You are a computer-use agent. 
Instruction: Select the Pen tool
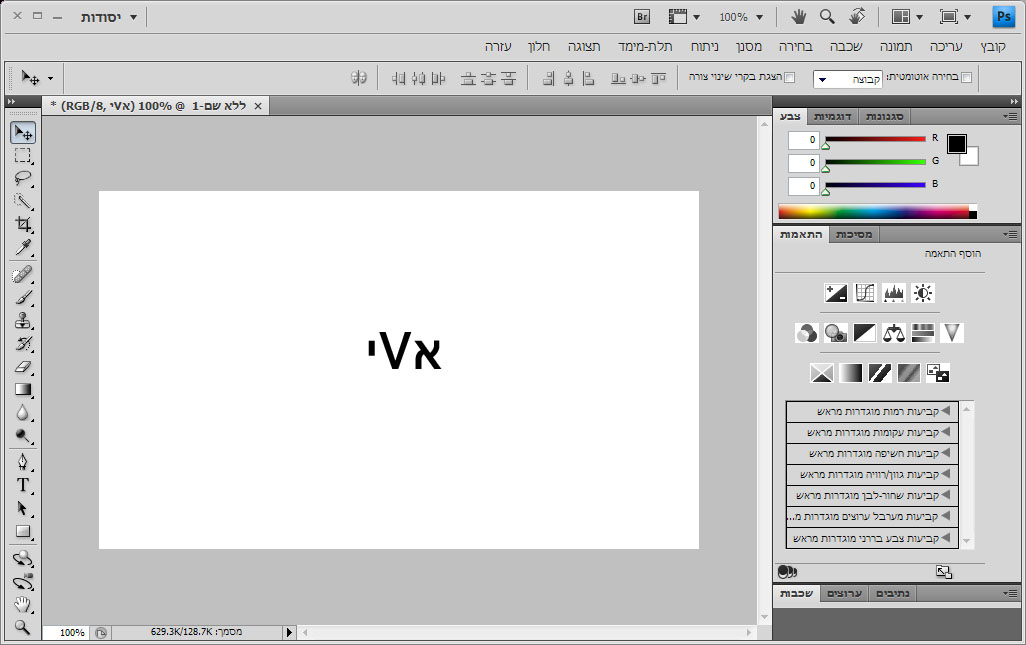click(22, 462)
